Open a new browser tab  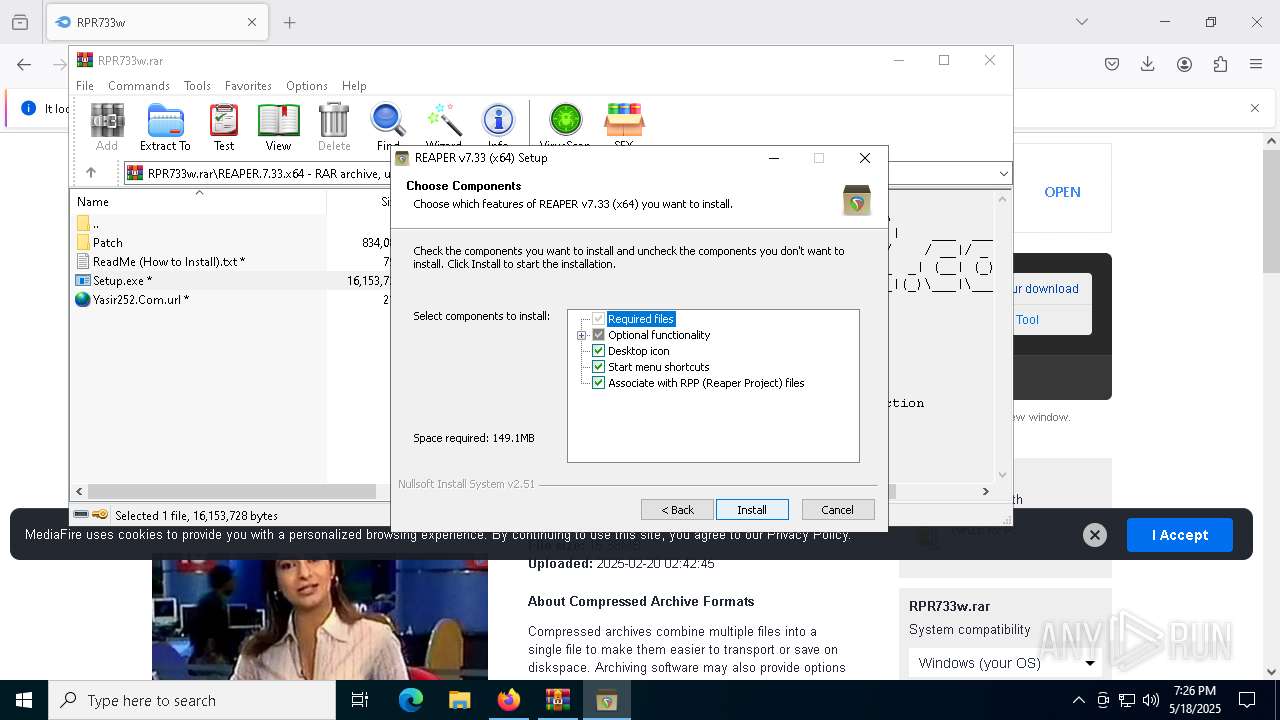pyautogui.click(x=290, y=22)
